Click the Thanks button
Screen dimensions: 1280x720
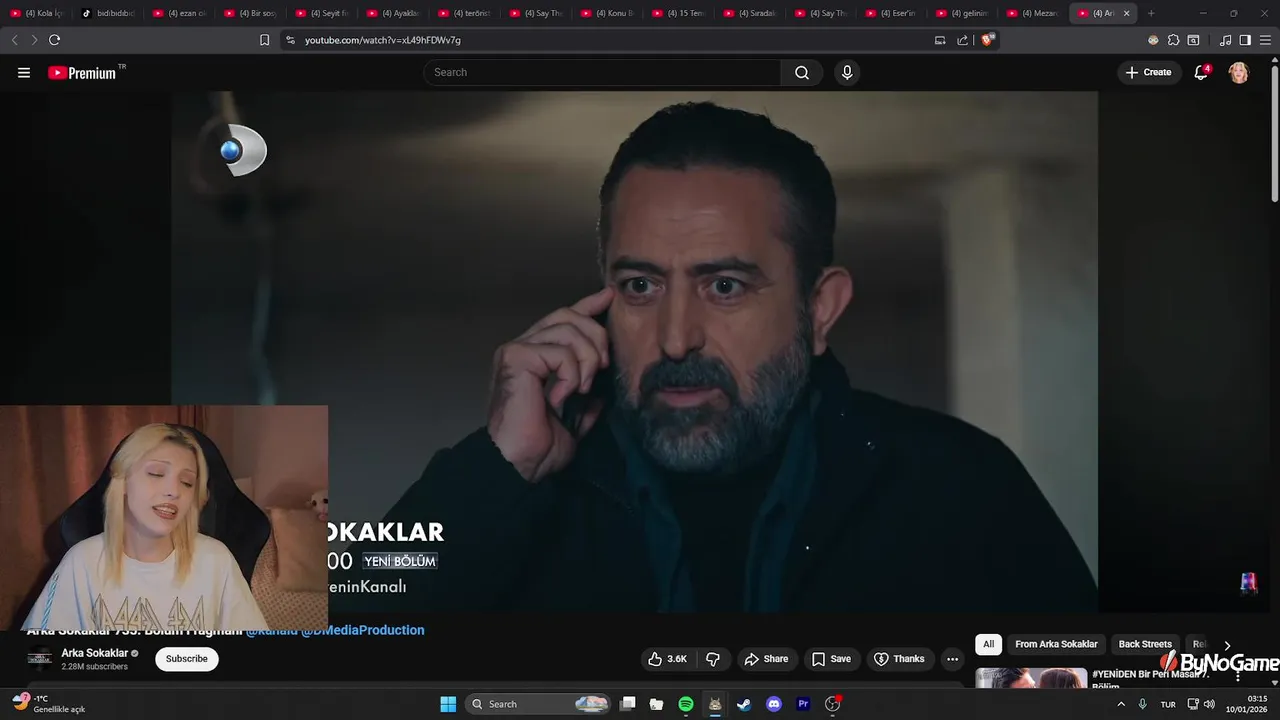[x=899, y=659]
